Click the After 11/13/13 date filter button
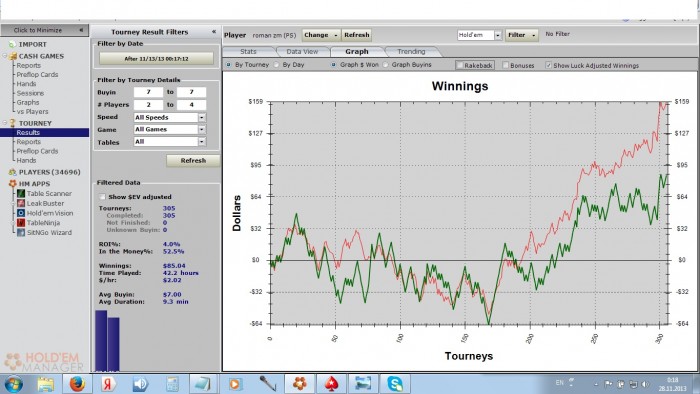The image size is (700, 394). click(156, 59)
